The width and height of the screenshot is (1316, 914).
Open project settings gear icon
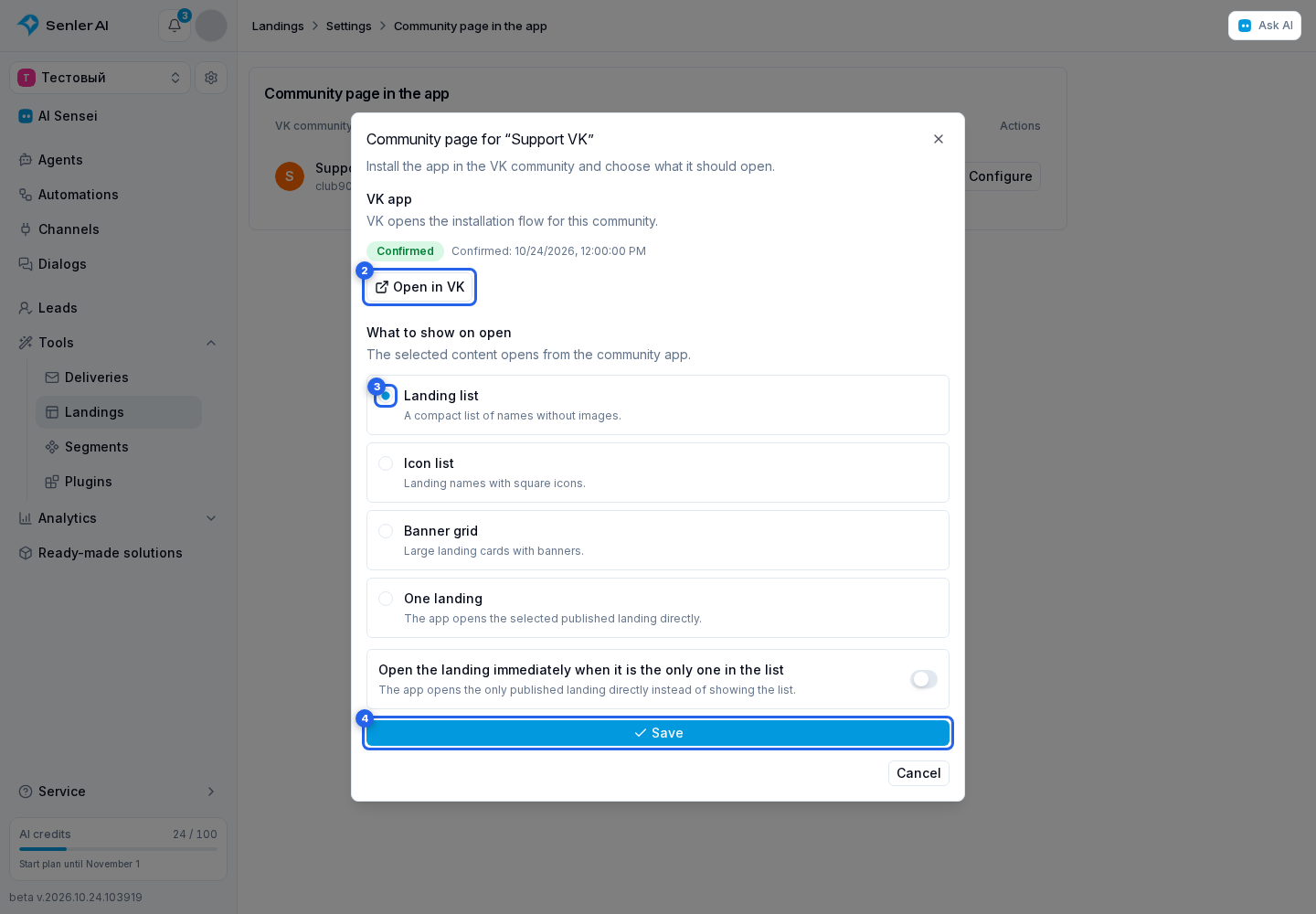pos(211,78)
